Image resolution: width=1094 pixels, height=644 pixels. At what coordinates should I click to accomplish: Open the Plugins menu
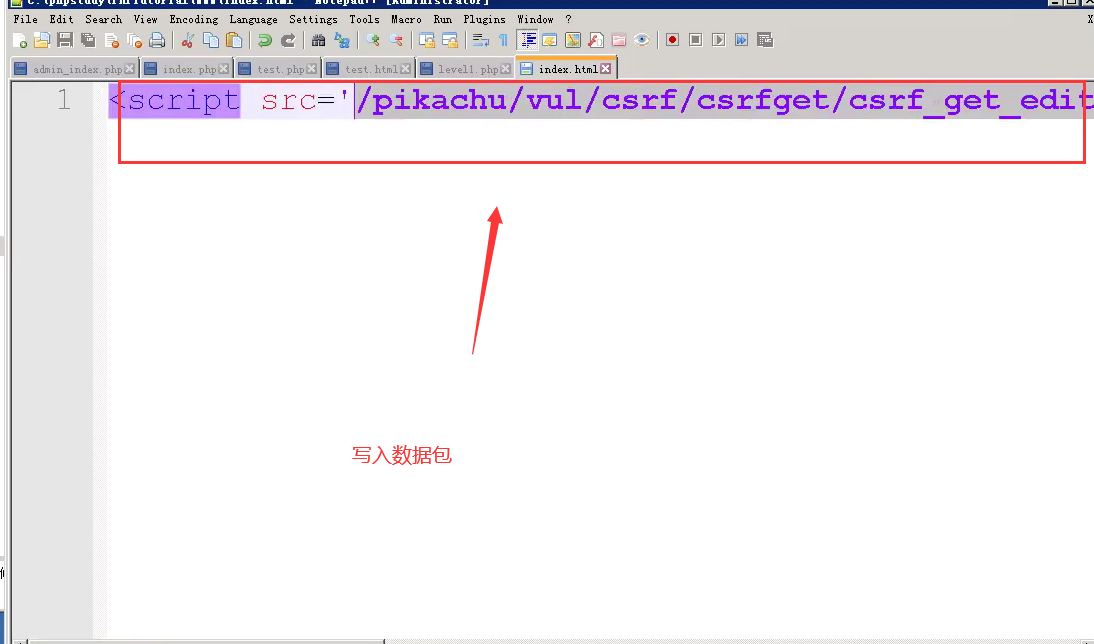coord(484,20)
